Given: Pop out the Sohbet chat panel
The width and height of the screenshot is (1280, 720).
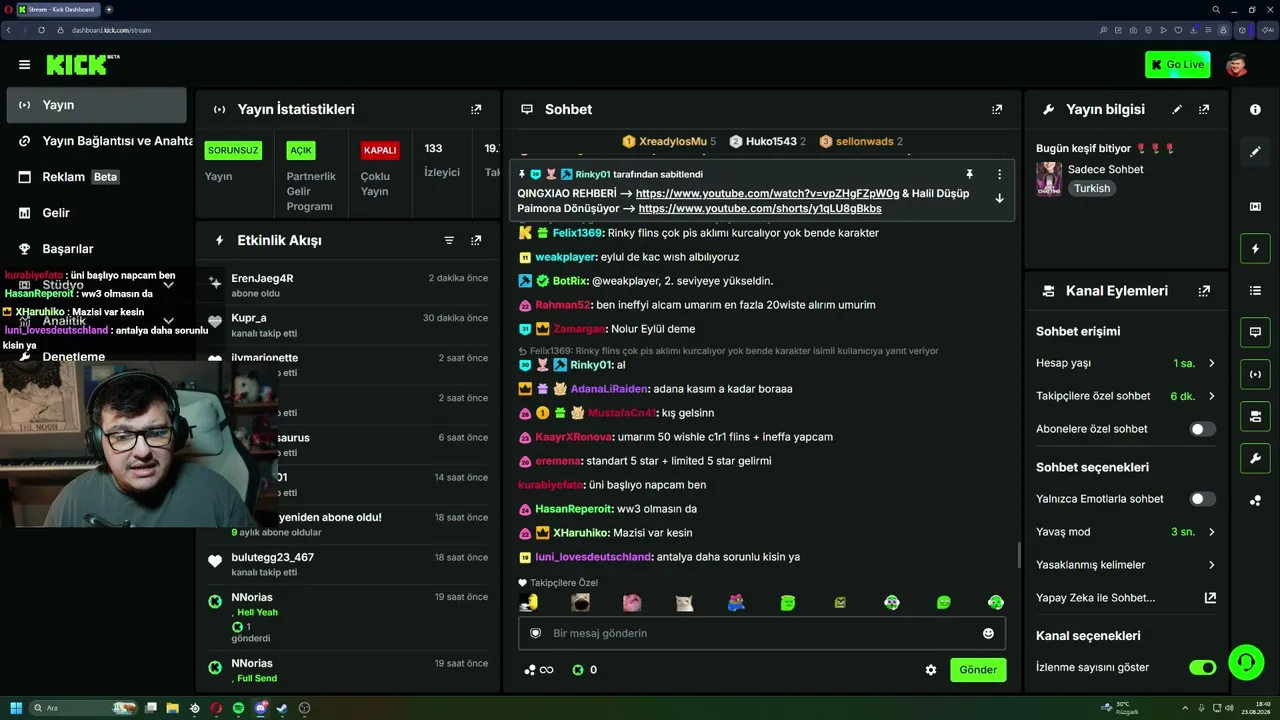Looking at the screenshot, I should [997, 109].
